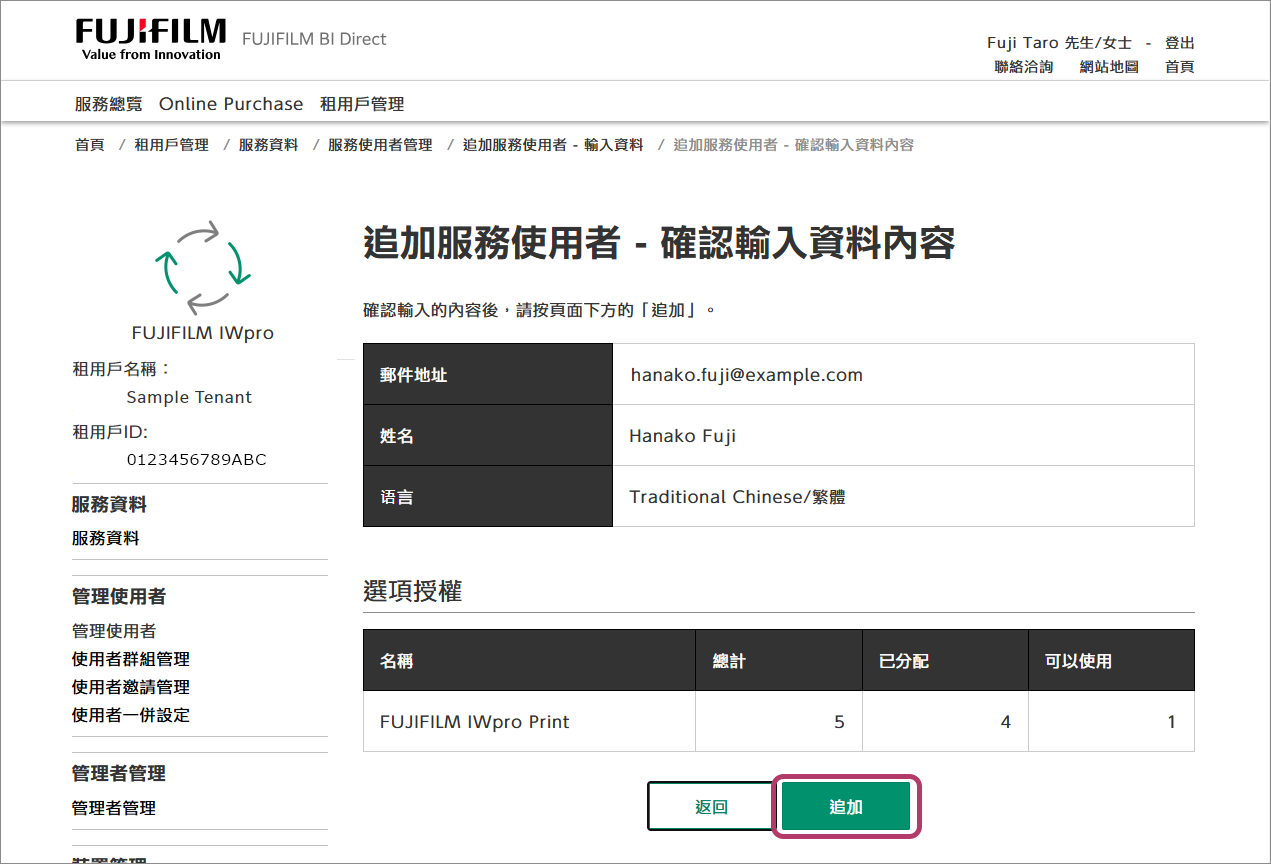Open the 租用戶管理 menu

(362, 104)
